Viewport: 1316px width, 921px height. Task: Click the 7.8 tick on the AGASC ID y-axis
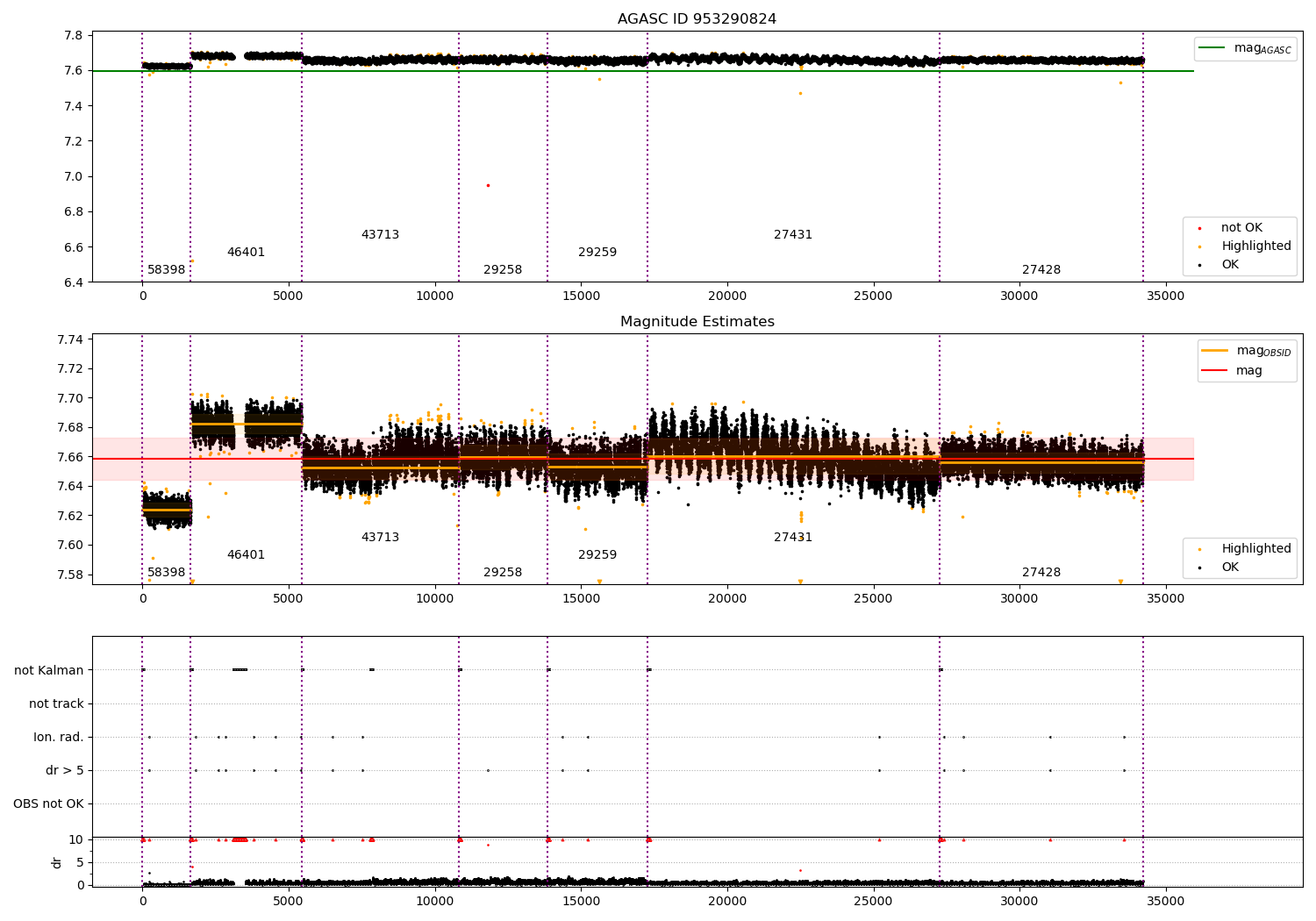pyautogui.click(x=75, y=36)
